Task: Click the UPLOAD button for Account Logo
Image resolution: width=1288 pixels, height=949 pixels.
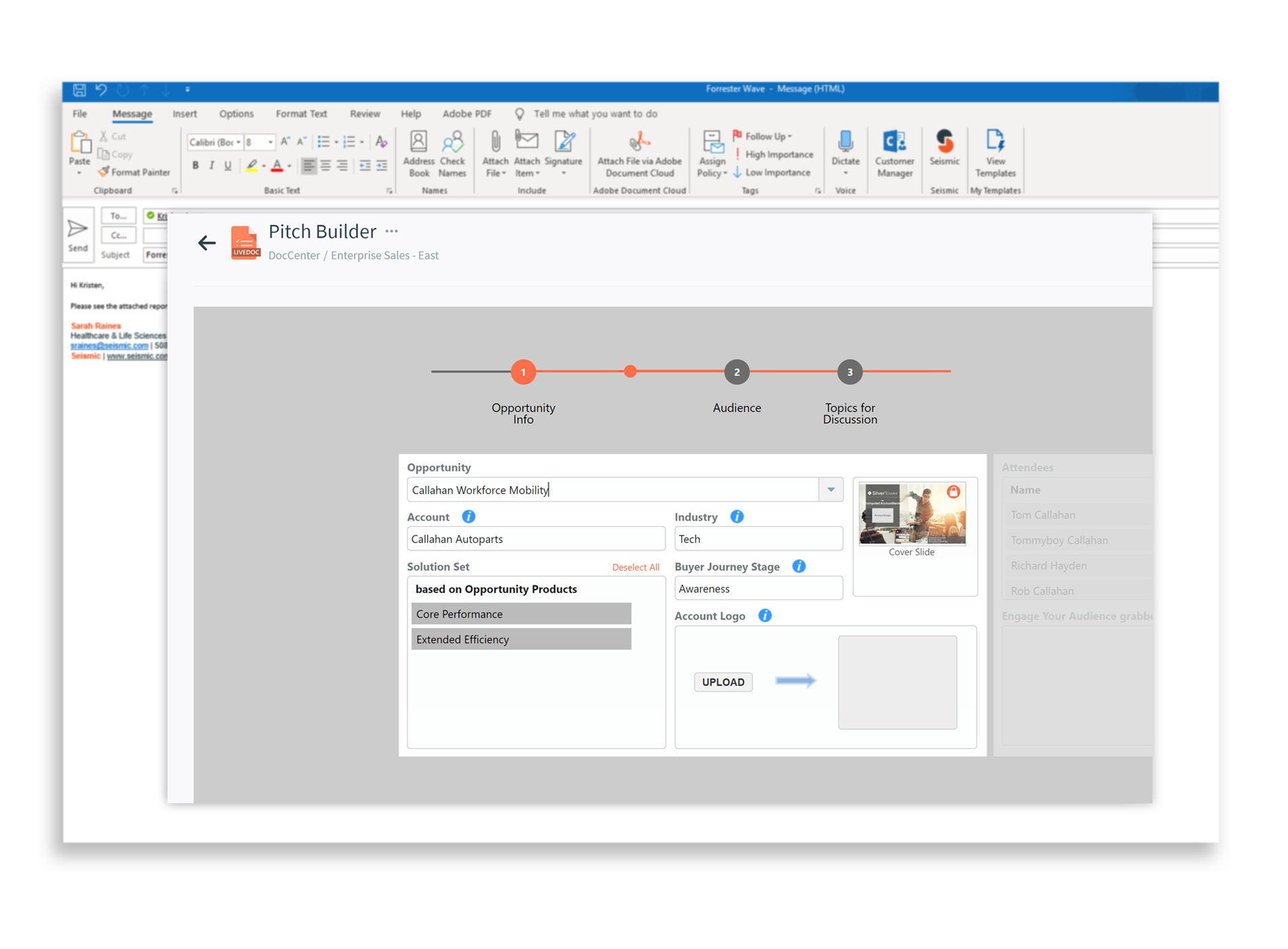Action: pyautogui.click(x=723, y=682)
